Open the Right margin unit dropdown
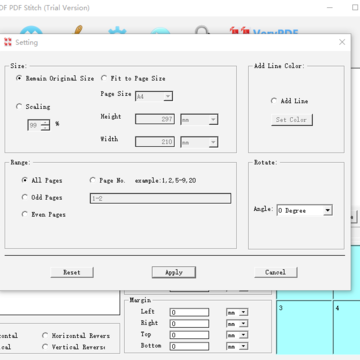The image size is (360, 360). tap(244, 324)
